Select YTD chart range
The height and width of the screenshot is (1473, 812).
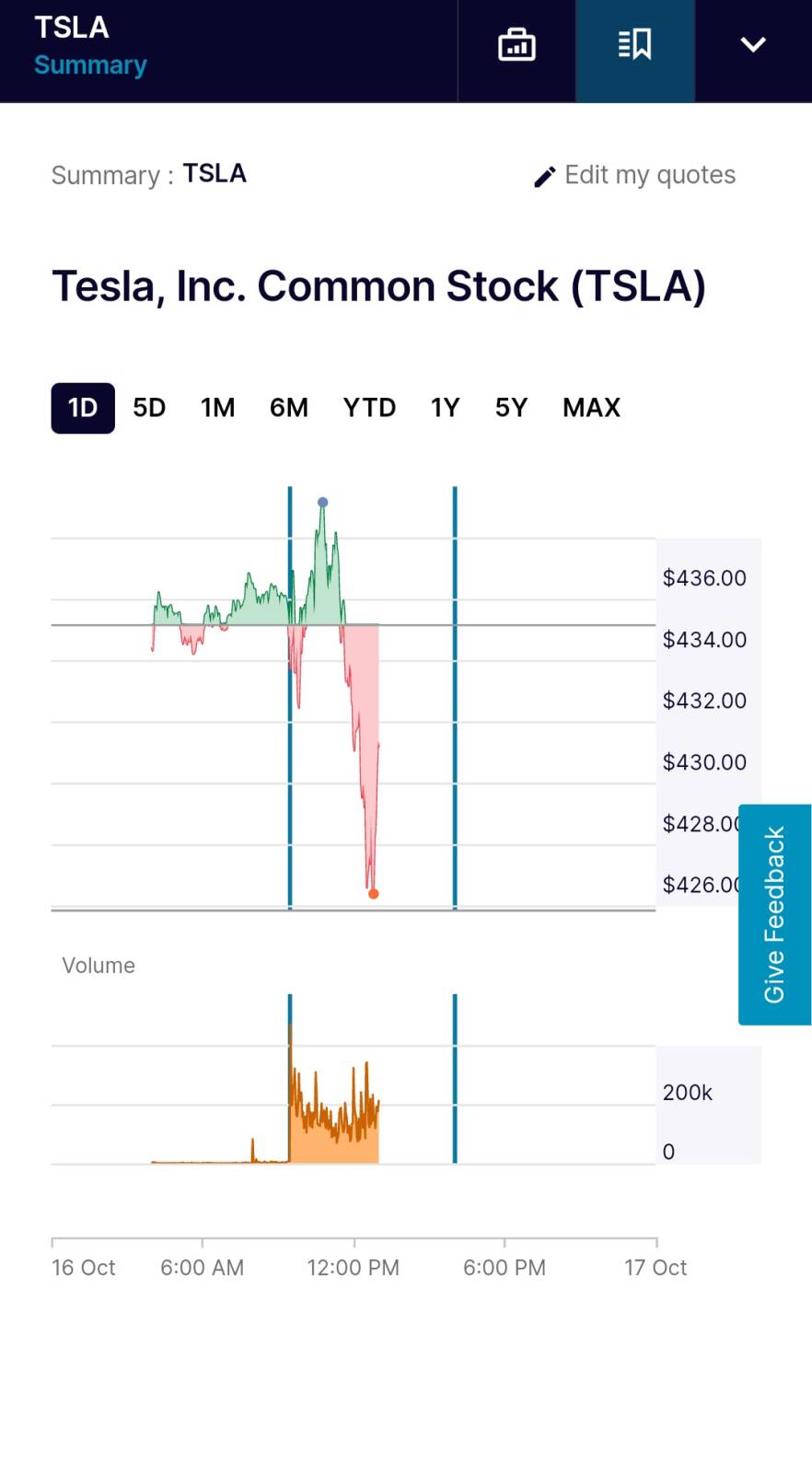coord(369,408)
